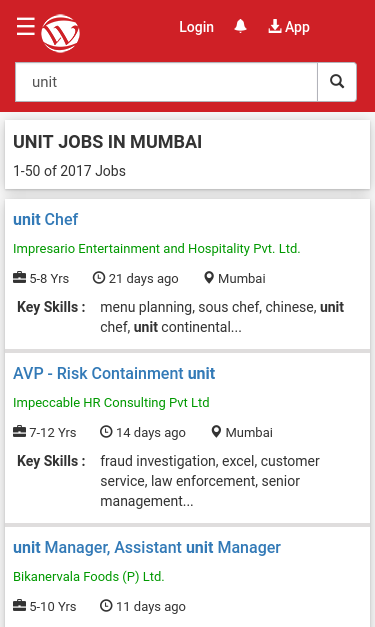Click location pin beside first Mumbai

[x=209, y=278]
